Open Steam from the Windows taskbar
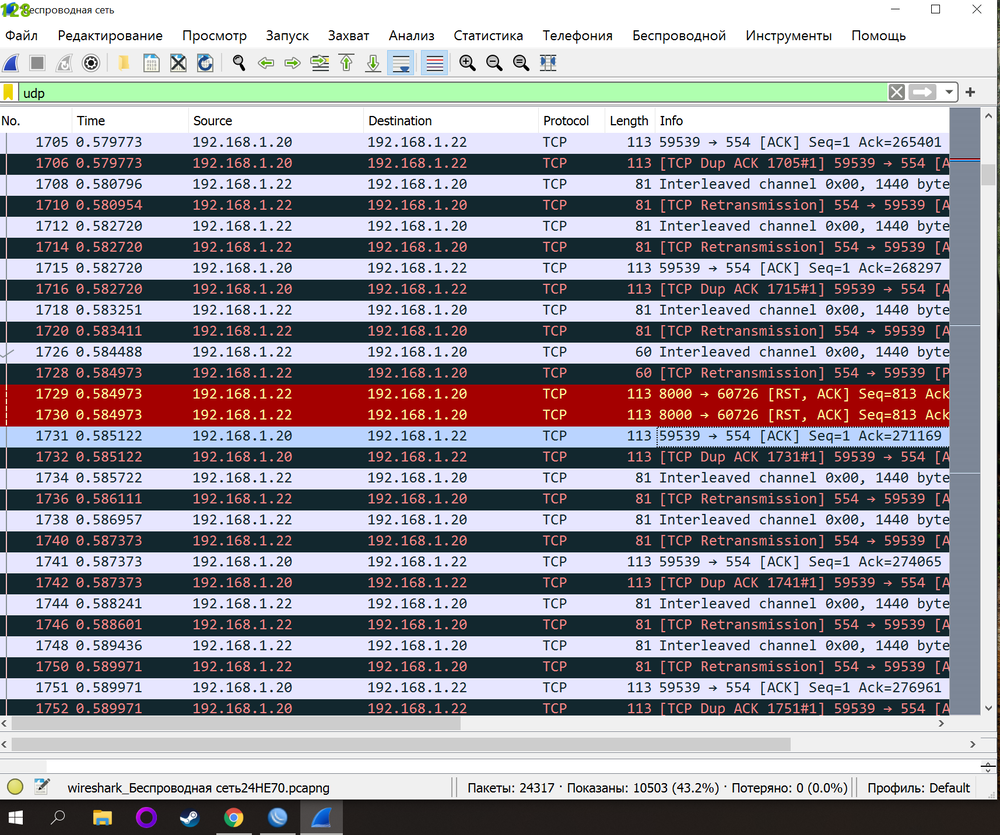This screenshot has width=1000, height=835. click(x=189, y=817)
